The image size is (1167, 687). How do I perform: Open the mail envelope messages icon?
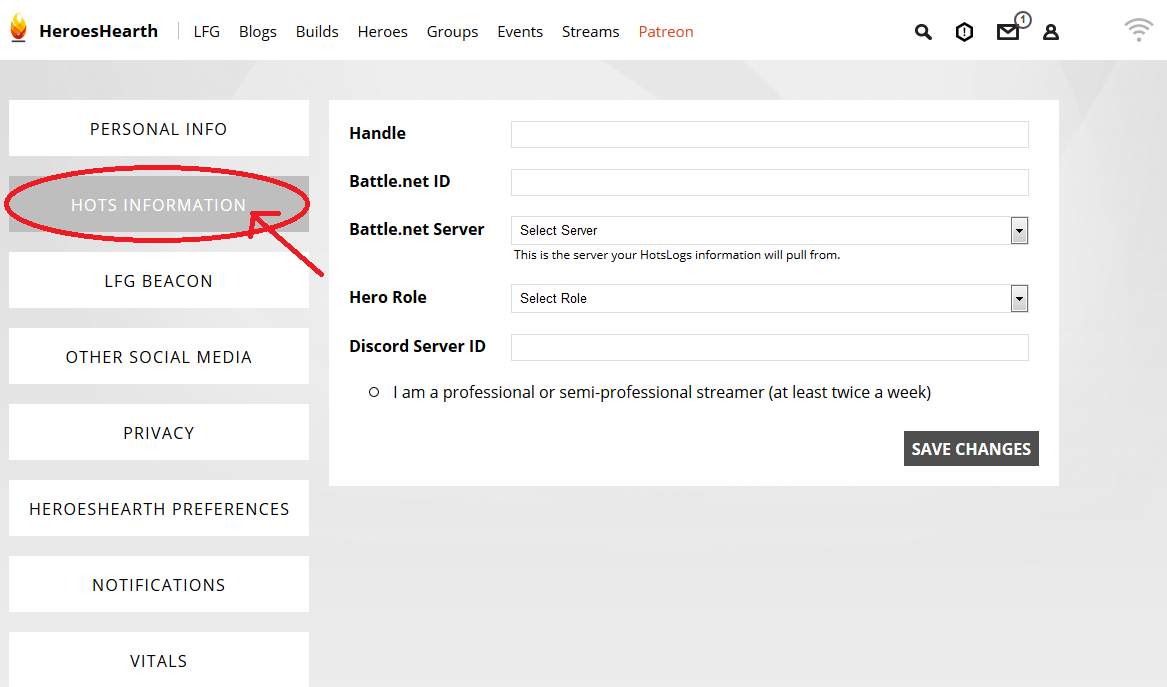pos(1008,32)
